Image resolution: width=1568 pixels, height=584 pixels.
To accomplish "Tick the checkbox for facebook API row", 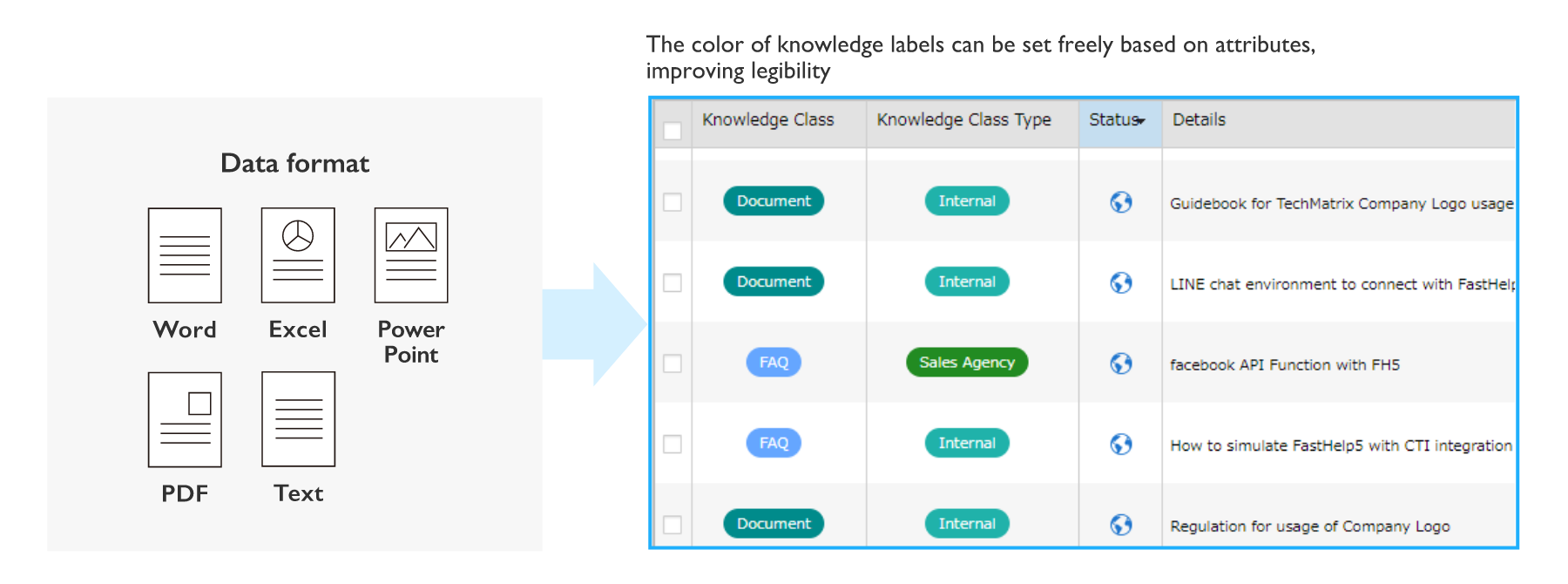I will click(672, 363).
